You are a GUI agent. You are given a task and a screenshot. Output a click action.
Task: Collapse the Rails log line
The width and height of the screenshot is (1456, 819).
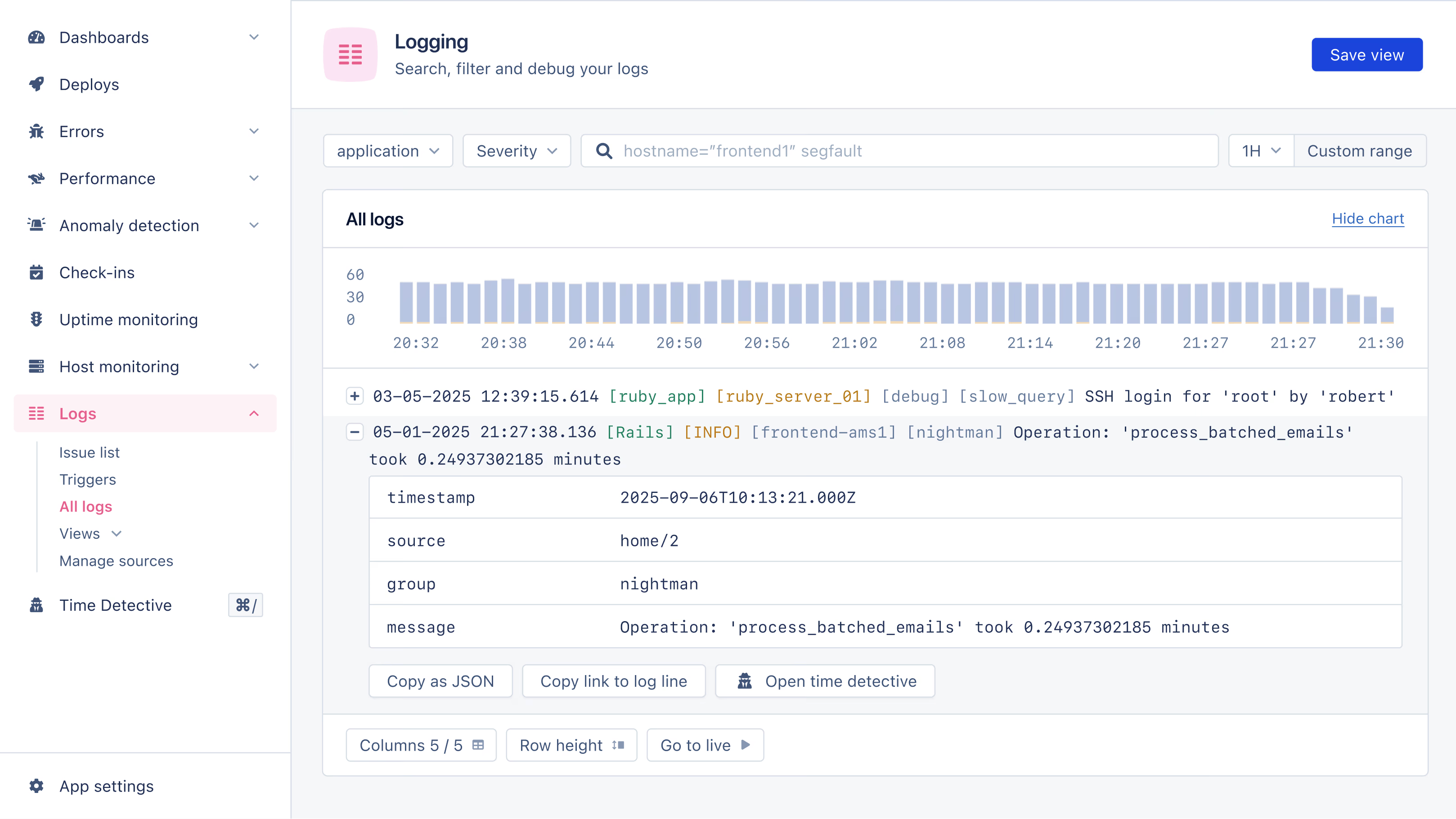pyautogui.click(x=355, y=432)
